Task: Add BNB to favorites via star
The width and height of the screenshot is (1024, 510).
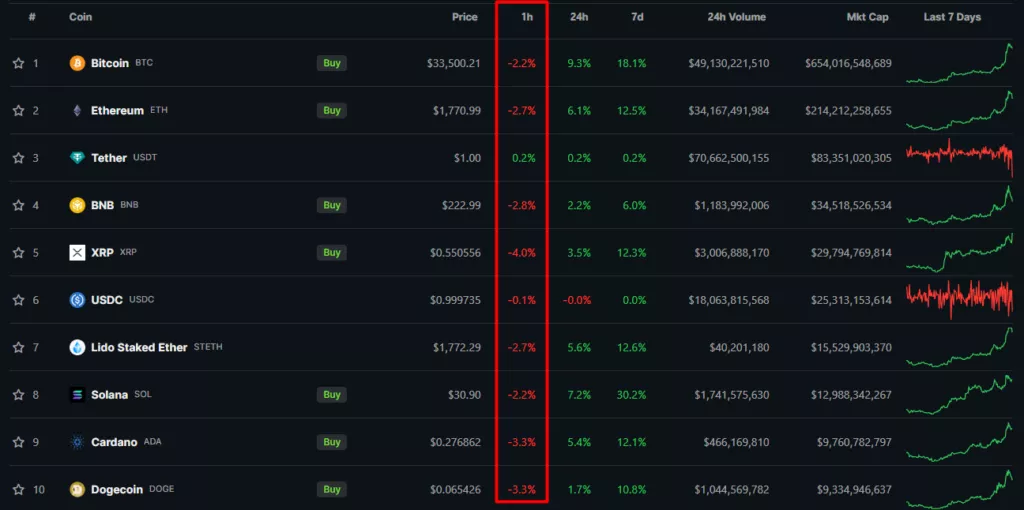Action: 18,205
